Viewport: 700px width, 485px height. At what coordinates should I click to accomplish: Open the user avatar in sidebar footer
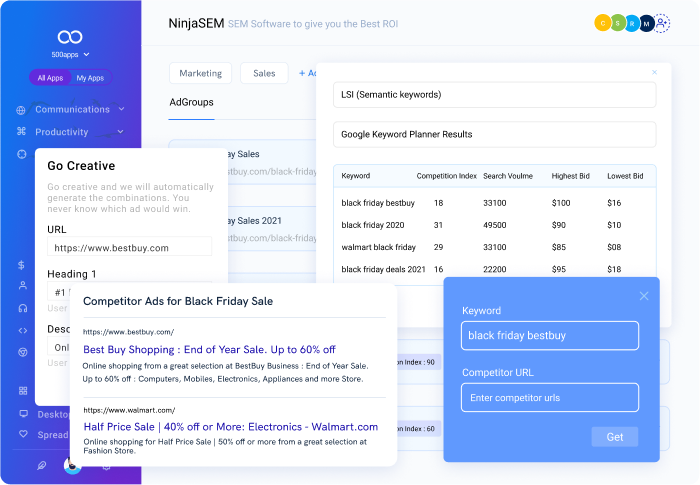[72, 466]
